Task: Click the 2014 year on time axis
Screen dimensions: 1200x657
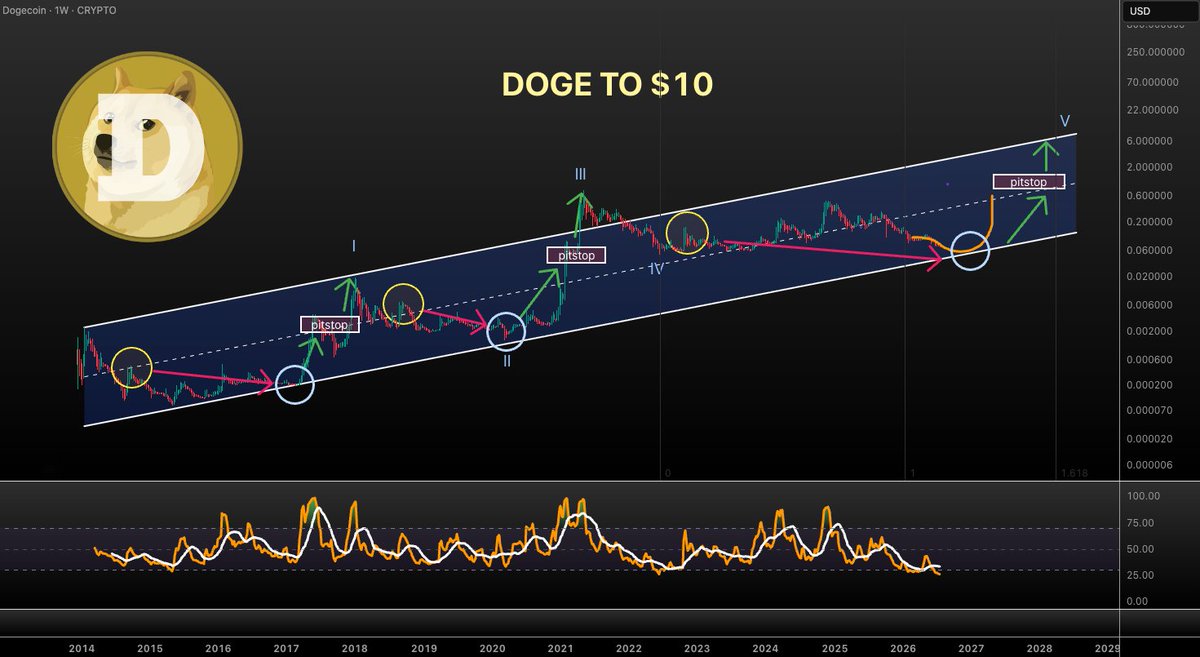Action: click(x=83, y=648)
